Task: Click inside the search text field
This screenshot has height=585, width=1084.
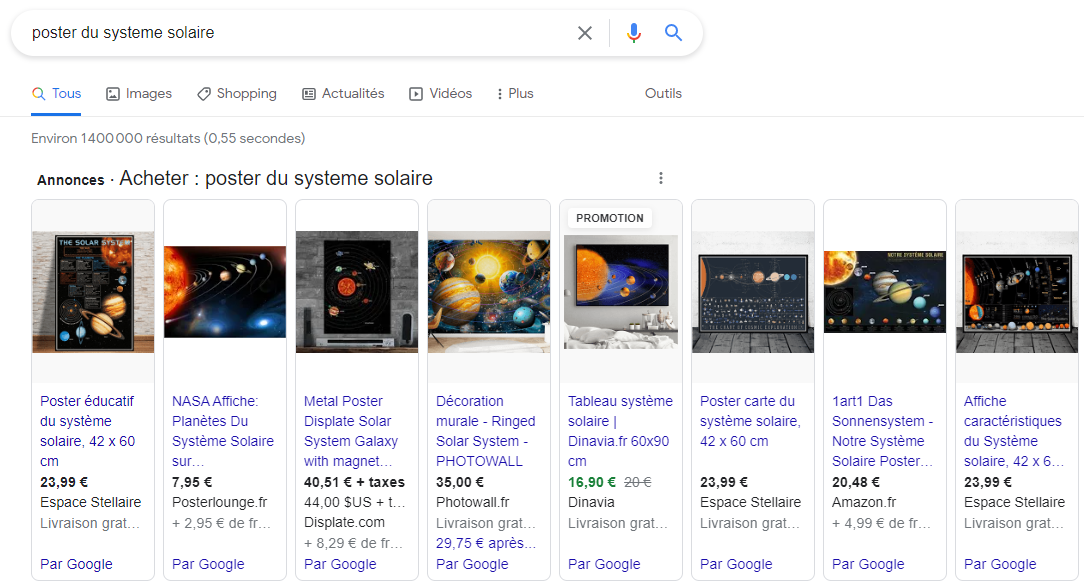Action: (300, 33)
